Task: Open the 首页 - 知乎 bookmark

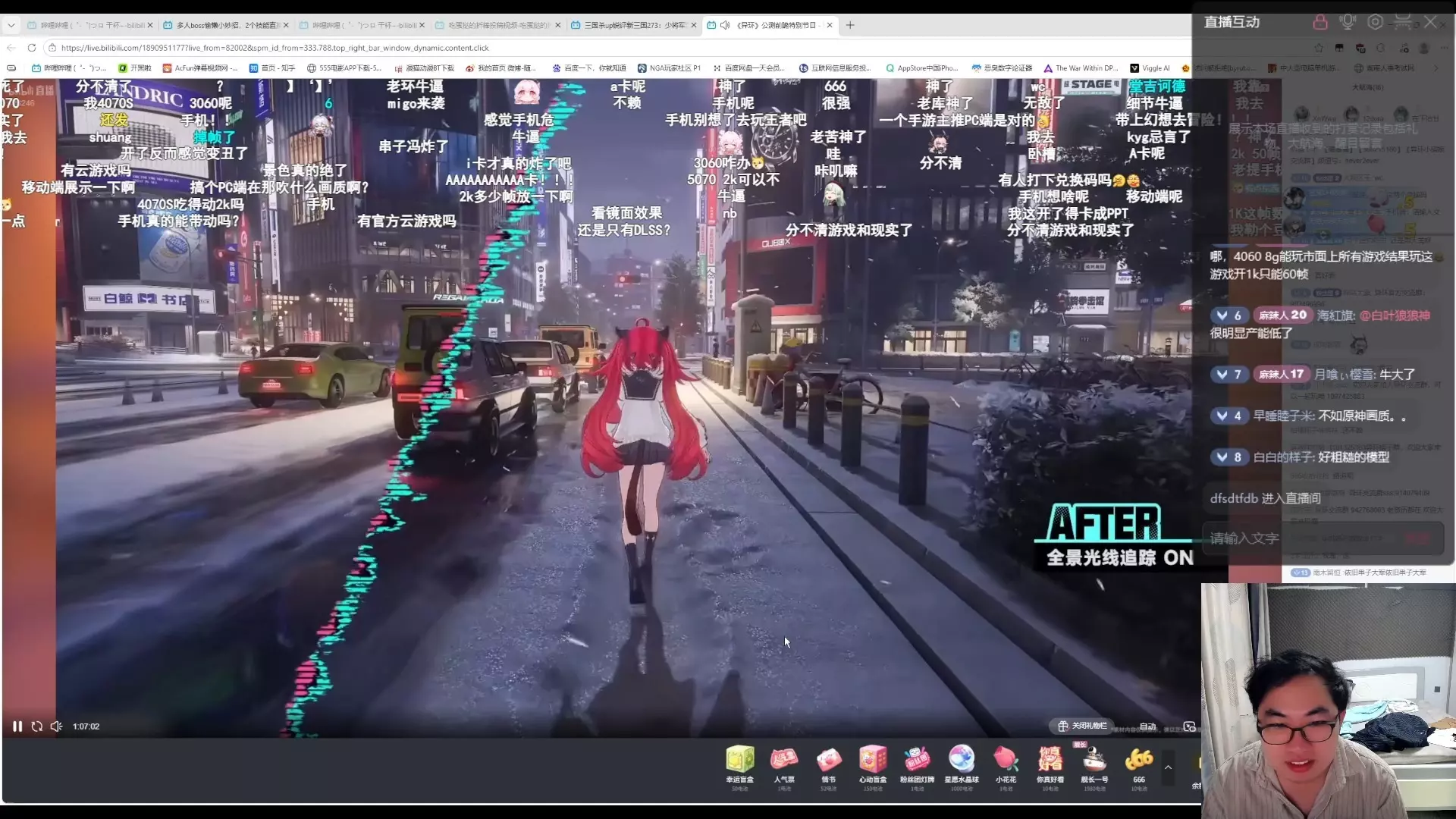Action: 271,67
